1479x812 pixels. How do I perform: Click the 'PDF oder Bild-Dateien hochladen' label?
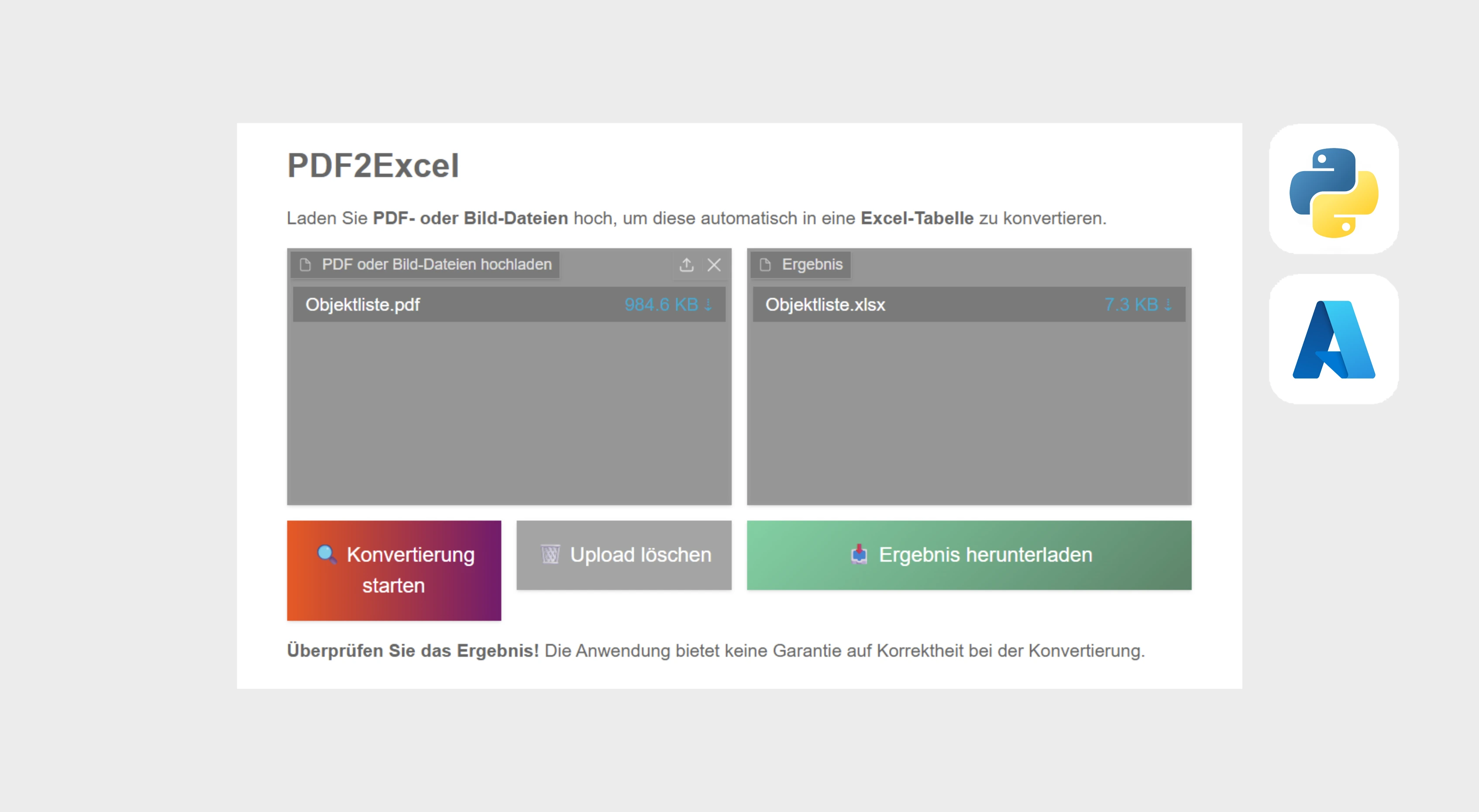[x=437, y=265]
